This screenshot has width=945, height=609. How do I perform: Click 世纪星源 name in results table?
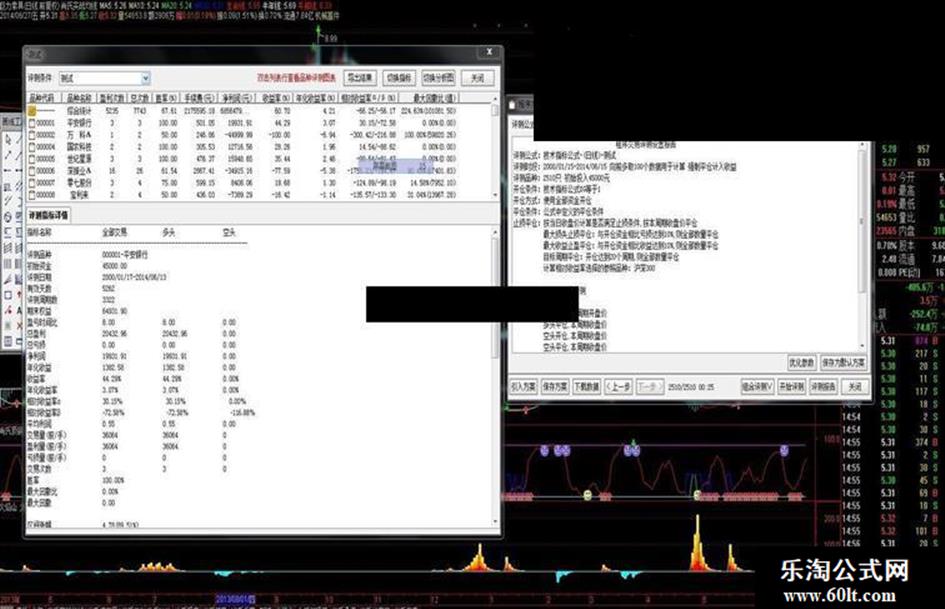point(79,159)
